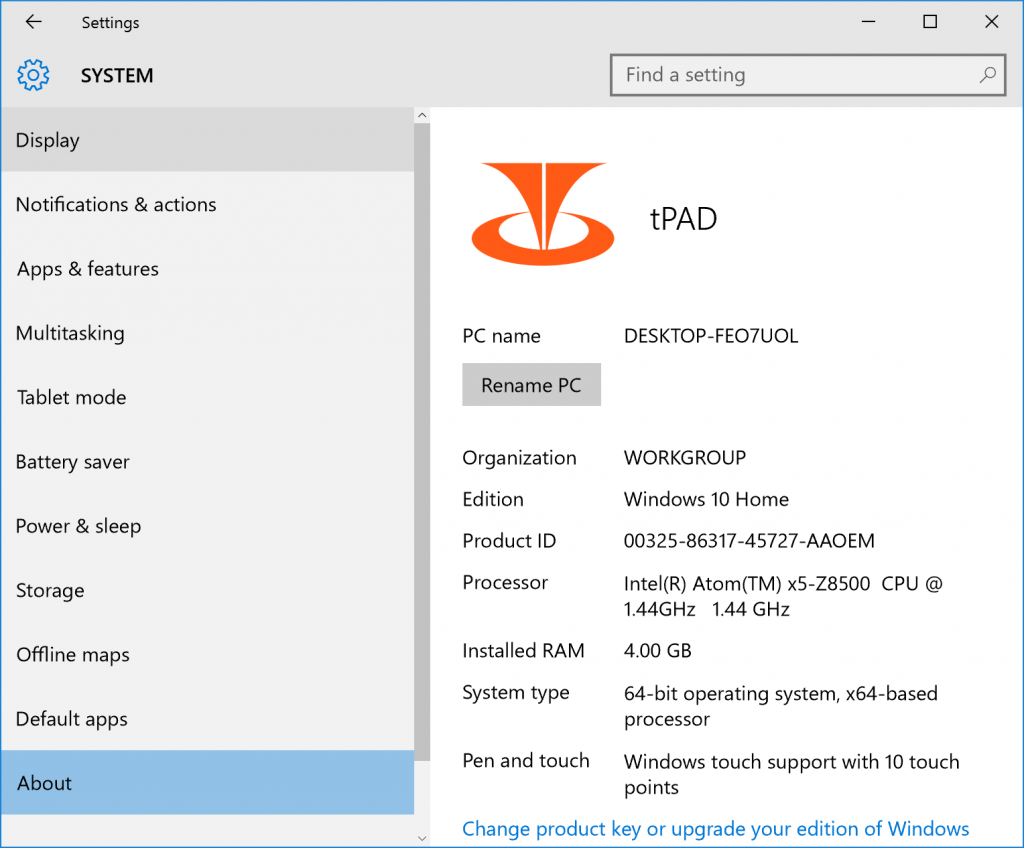Image resolution: width=1024 pixels, height=848 pixels.
Task: Click the sidebar scrollbar thumb
Action: click(422, 442)
